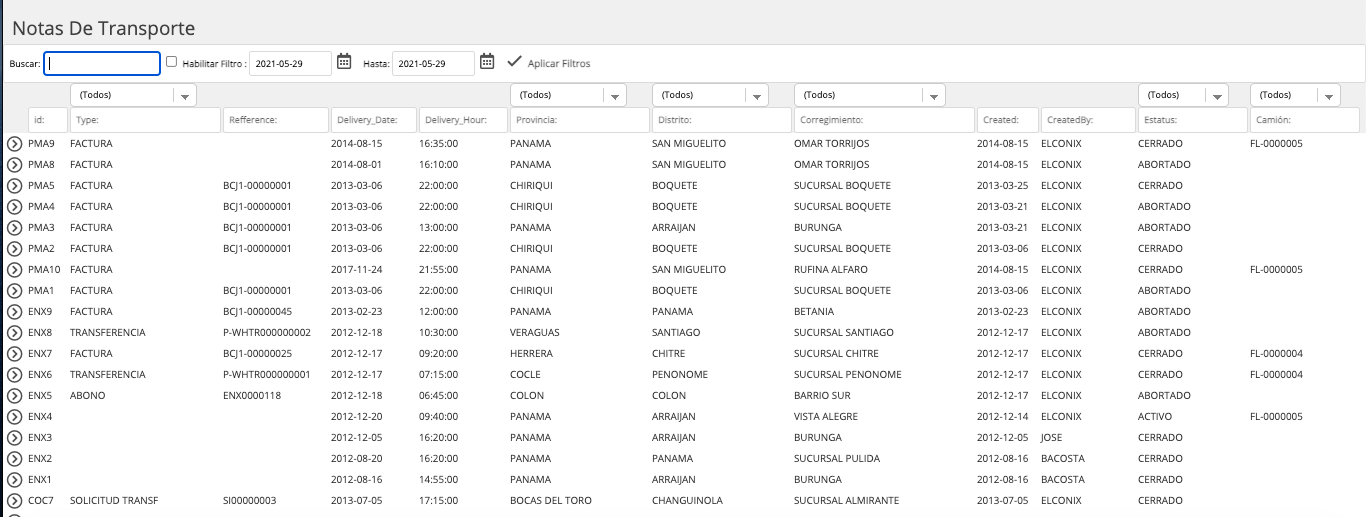The image size is (1366, 517).
Task: Open the Estatus column (Todos) dropdown
Action: (x=1183, y=95)
